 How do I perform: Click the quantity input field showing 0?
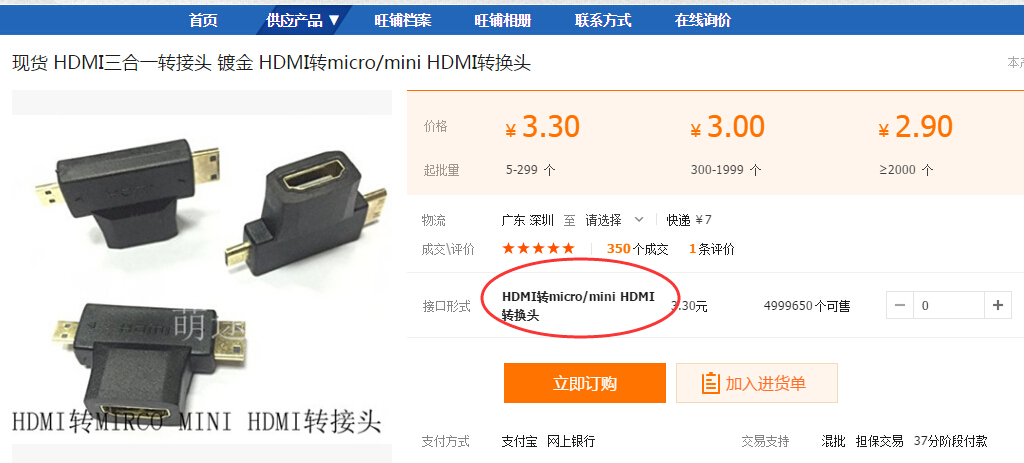(948, 305)
